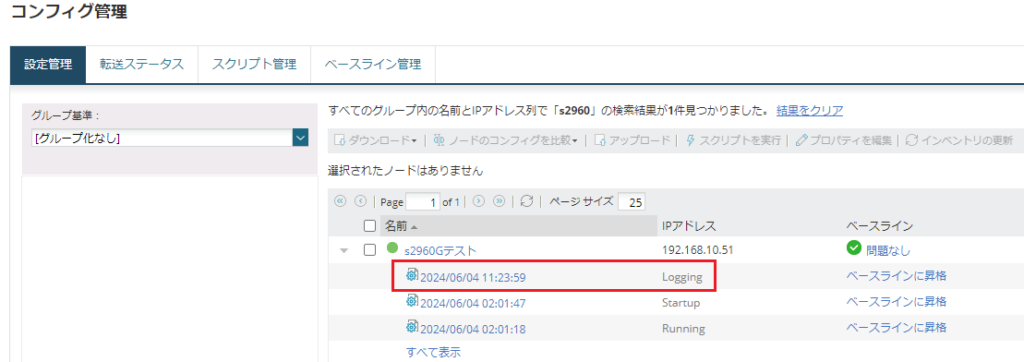Image resolution: width=1024 pixels, height=362 pixels.
Task: Click プロパティを編集 in the toolbar
Action: point(844,140)
